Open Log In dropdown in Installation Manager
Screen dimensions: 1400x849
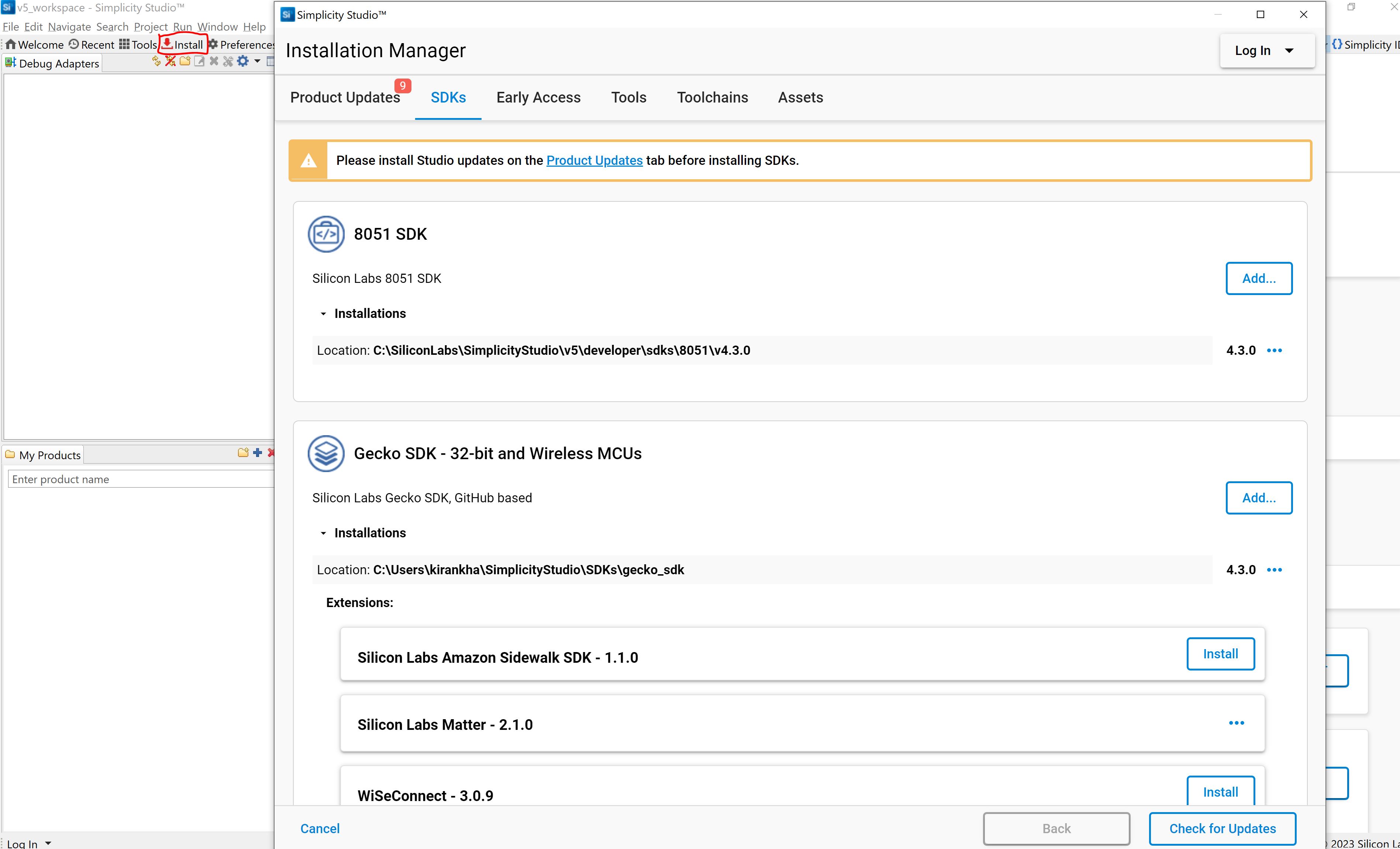click(1267, 51)
